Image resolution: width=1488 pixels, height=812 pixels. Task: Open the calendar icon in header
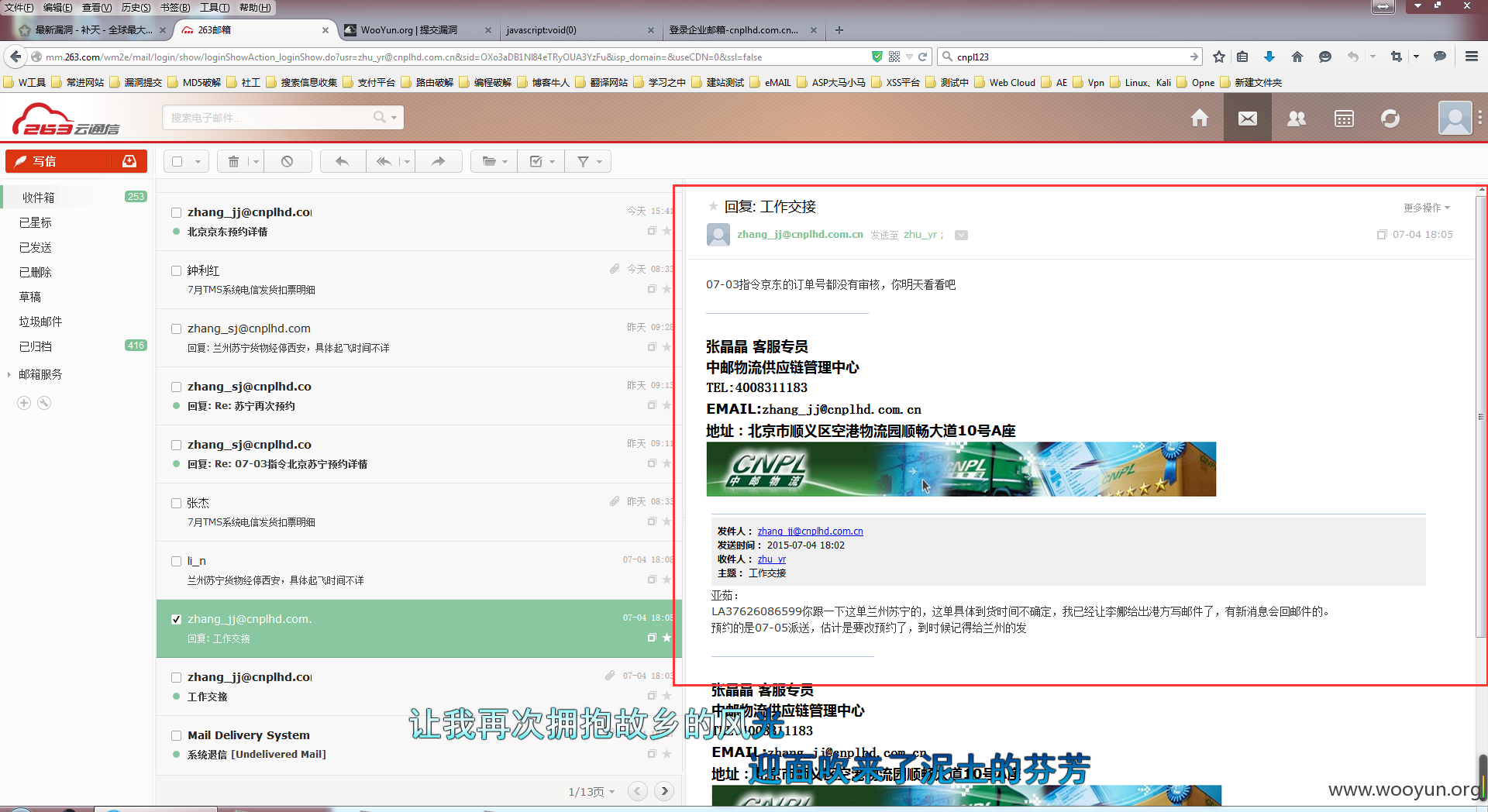point(1344,118)
